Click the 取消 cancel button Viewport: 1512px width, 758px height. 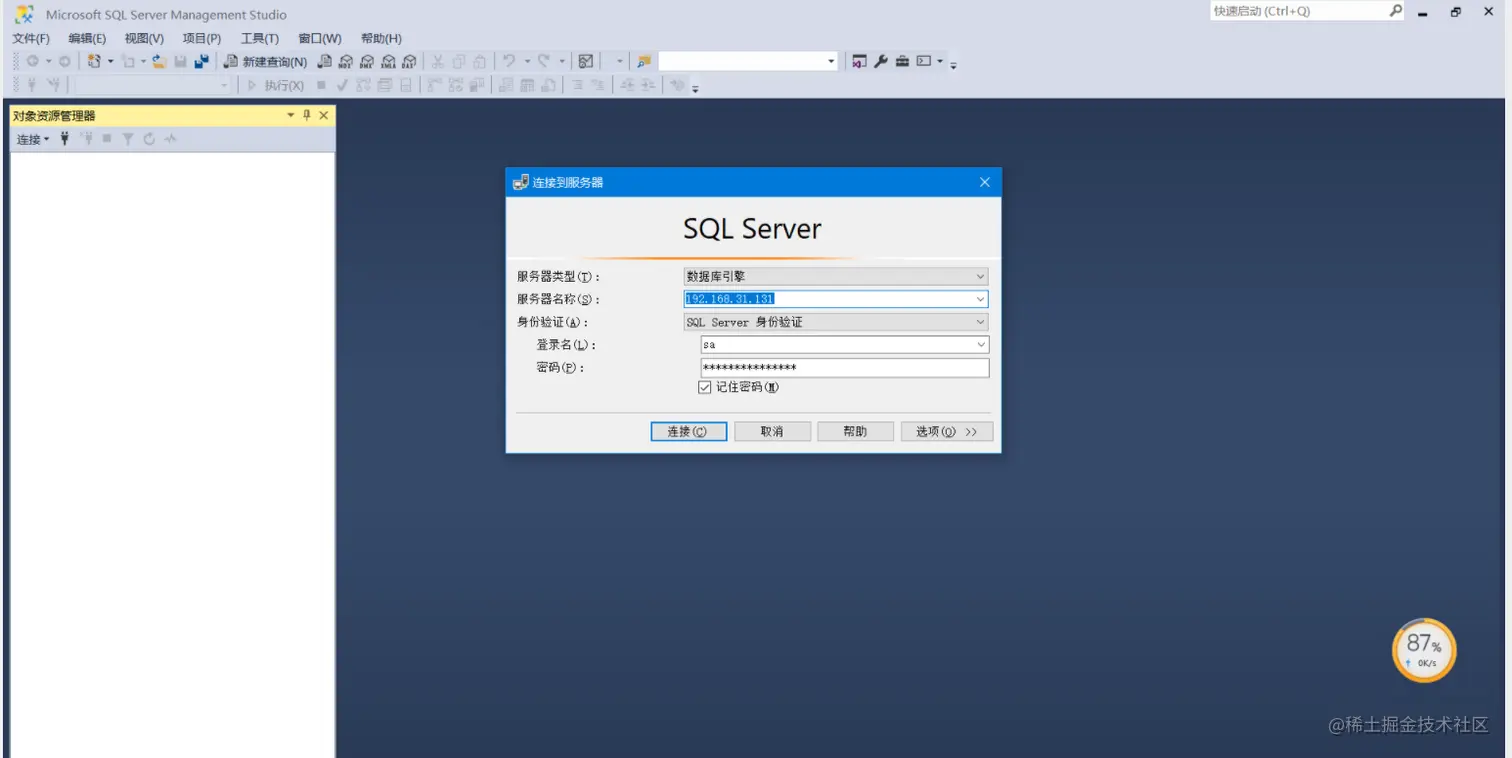click(x=772, y=432)
